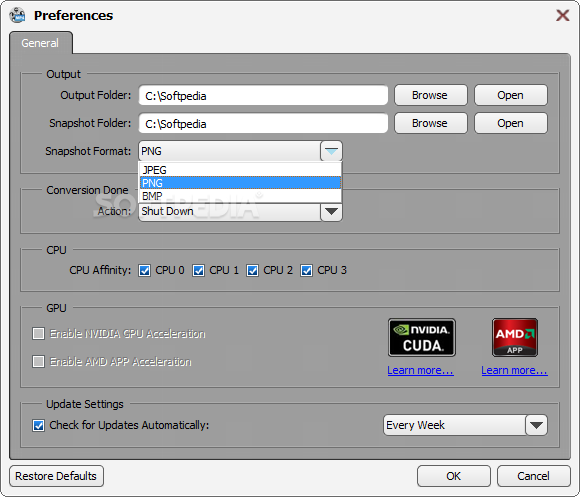Browse for the Snapshot Folder
580x497 pixels.
coord(431,123)
